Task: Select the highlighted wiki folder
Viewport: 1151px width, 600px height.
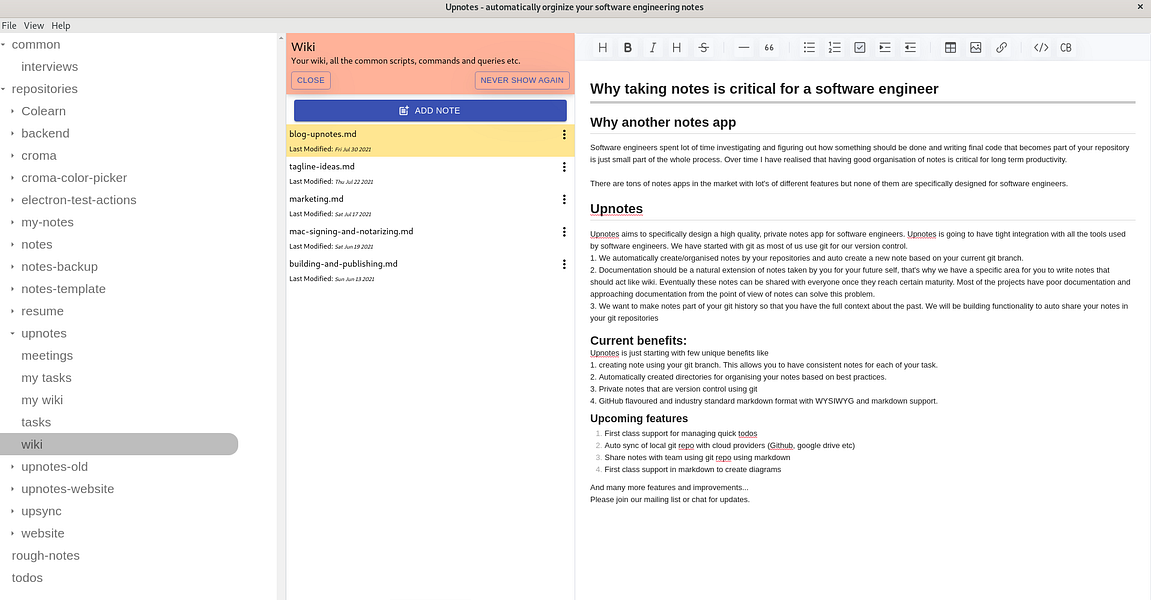Action: (119, 444)
